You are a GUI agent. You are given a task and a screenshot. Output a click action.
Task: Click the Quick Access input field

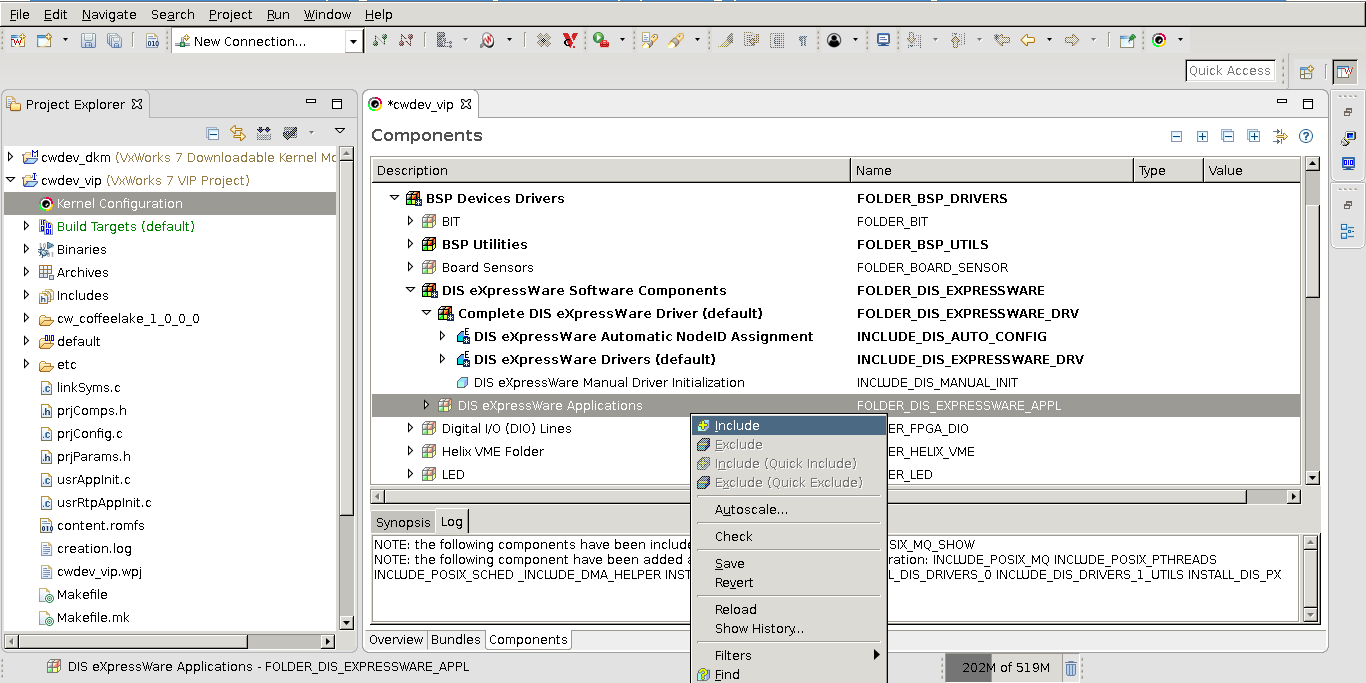(x=1229, y=71)
